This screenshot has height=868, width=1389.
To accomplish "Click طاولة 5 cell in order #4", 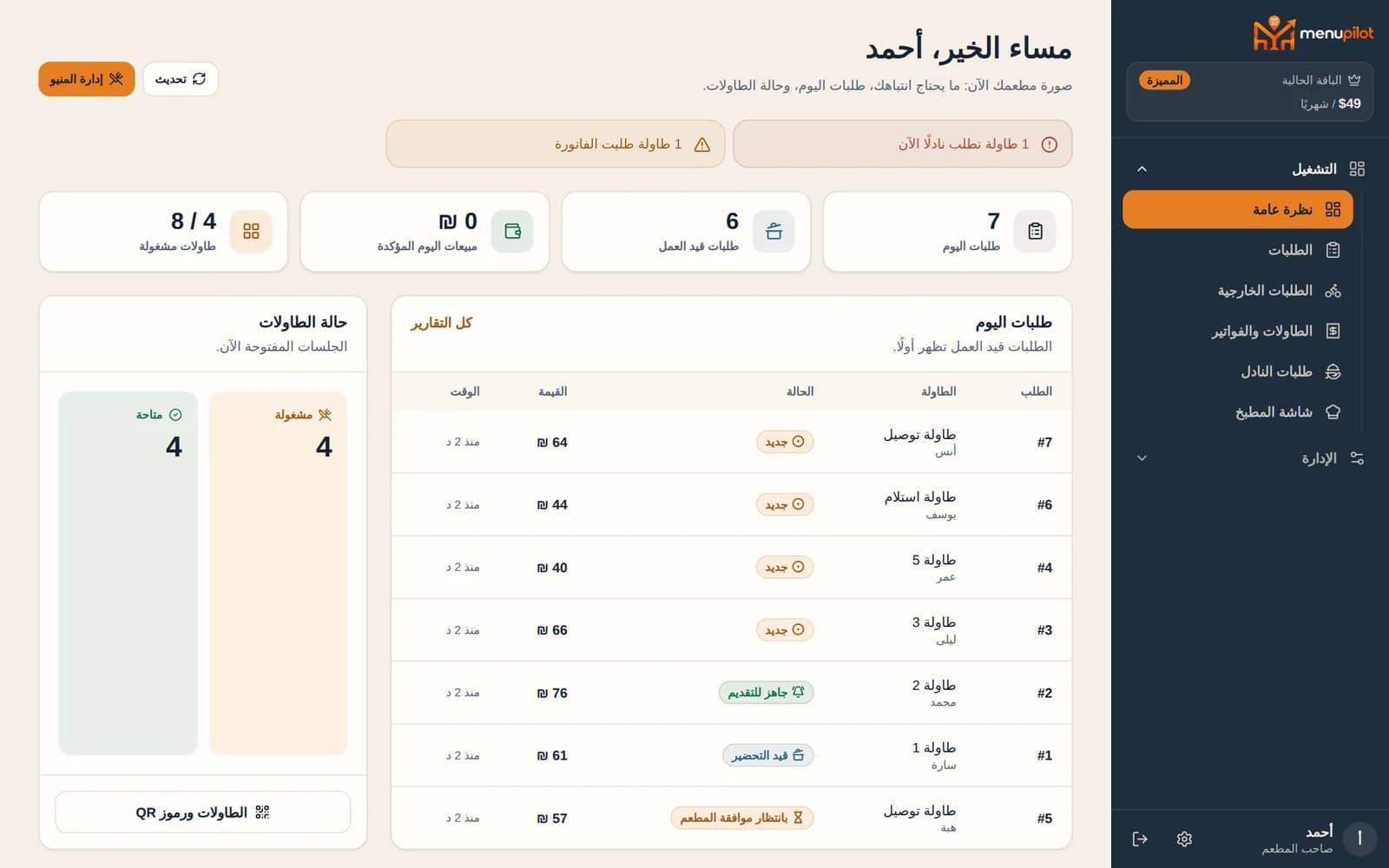I will click(x=934, y=567).
